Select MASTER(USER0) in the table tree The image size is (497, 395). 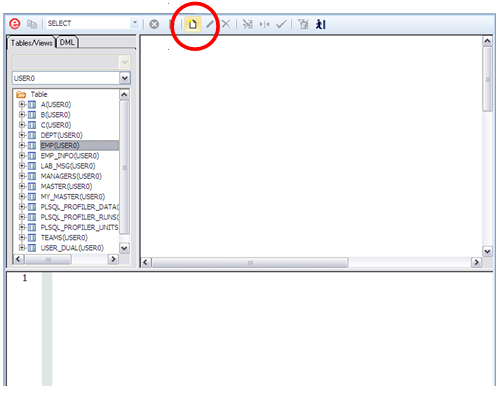66,186
